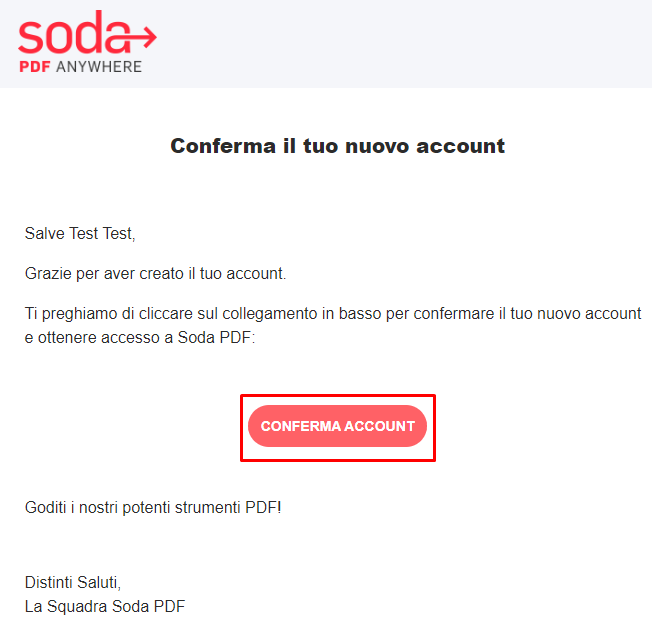Click the red PDF text under the logo

click(35, 67)
